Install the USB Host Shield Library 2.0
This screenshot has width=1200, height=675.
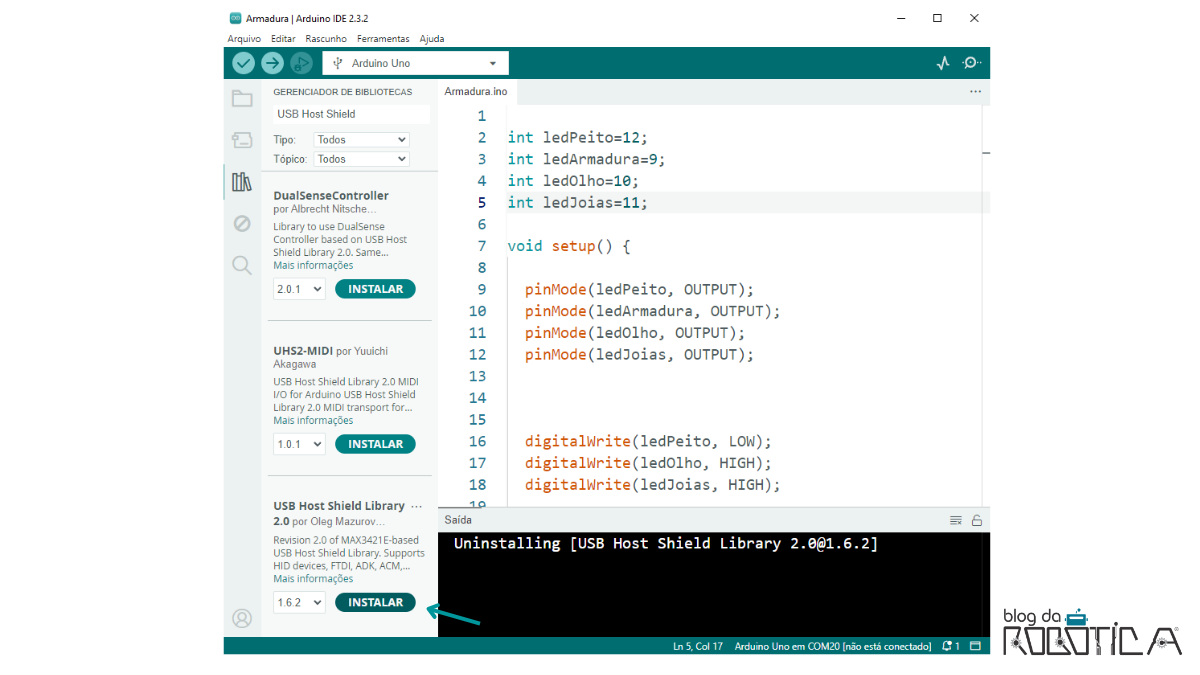[x=375, y=602]
